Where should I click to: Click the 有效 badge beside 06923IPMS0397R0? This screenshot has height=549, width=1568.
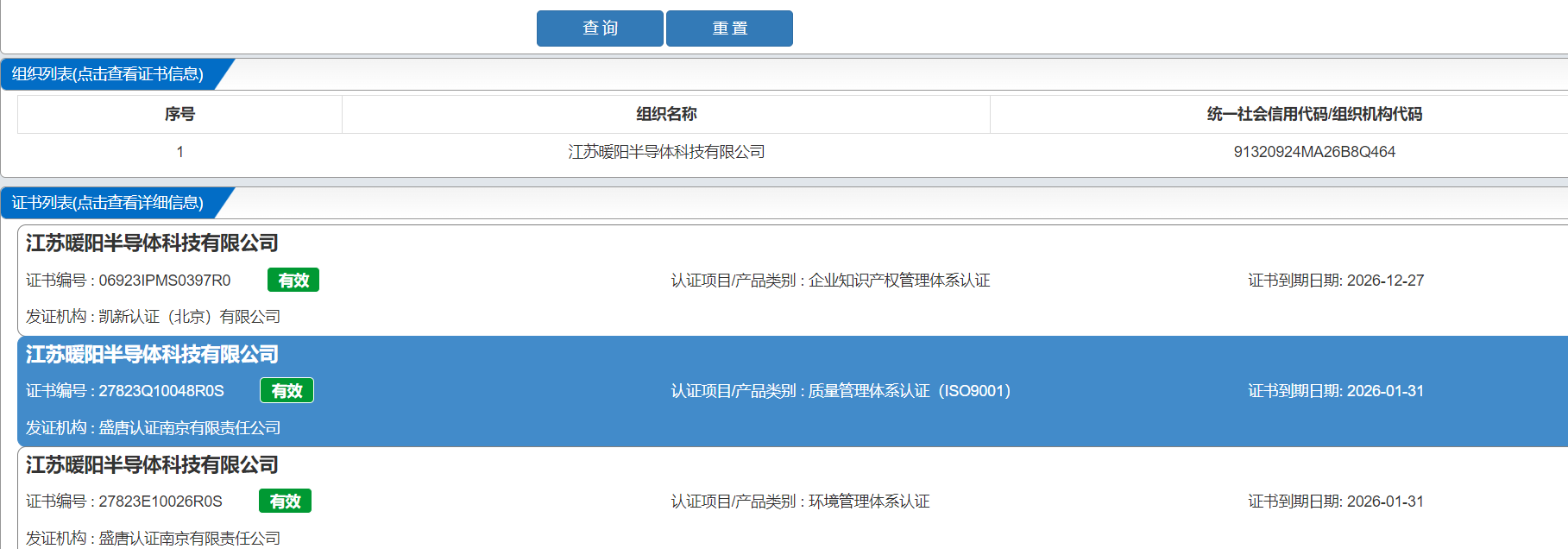[293, 281]
